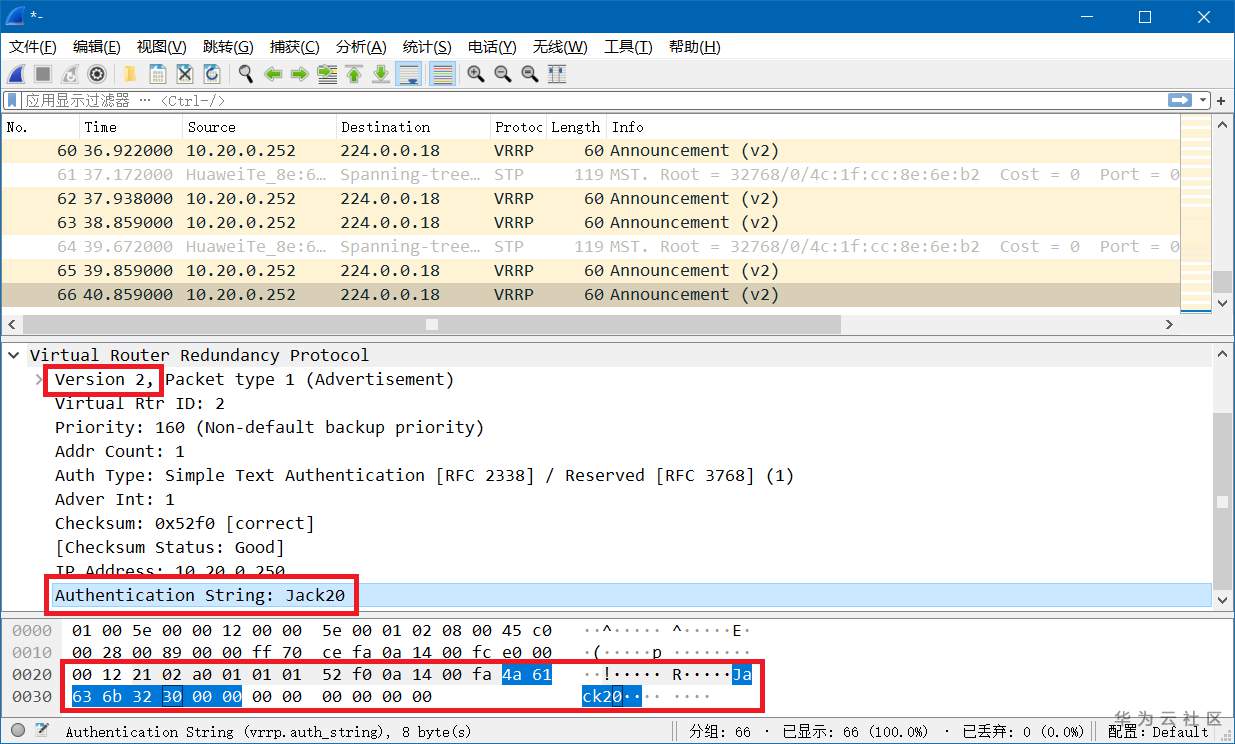The height and width of the screenshot is (744, 1235).
Task: Select Virtual Rtr ID: 2 field
Action: (x=140, y=404)
